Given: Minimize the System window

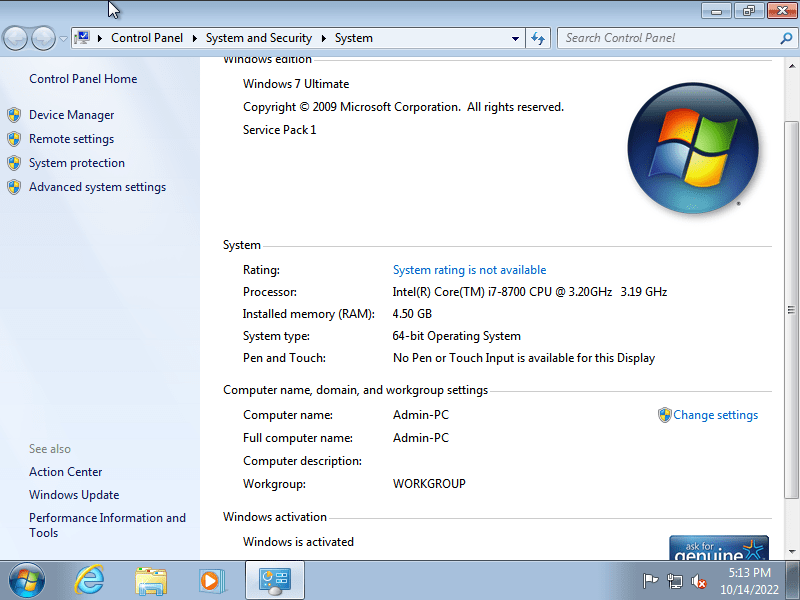Looking at the screenshot, I should click(x=716, y=10).
